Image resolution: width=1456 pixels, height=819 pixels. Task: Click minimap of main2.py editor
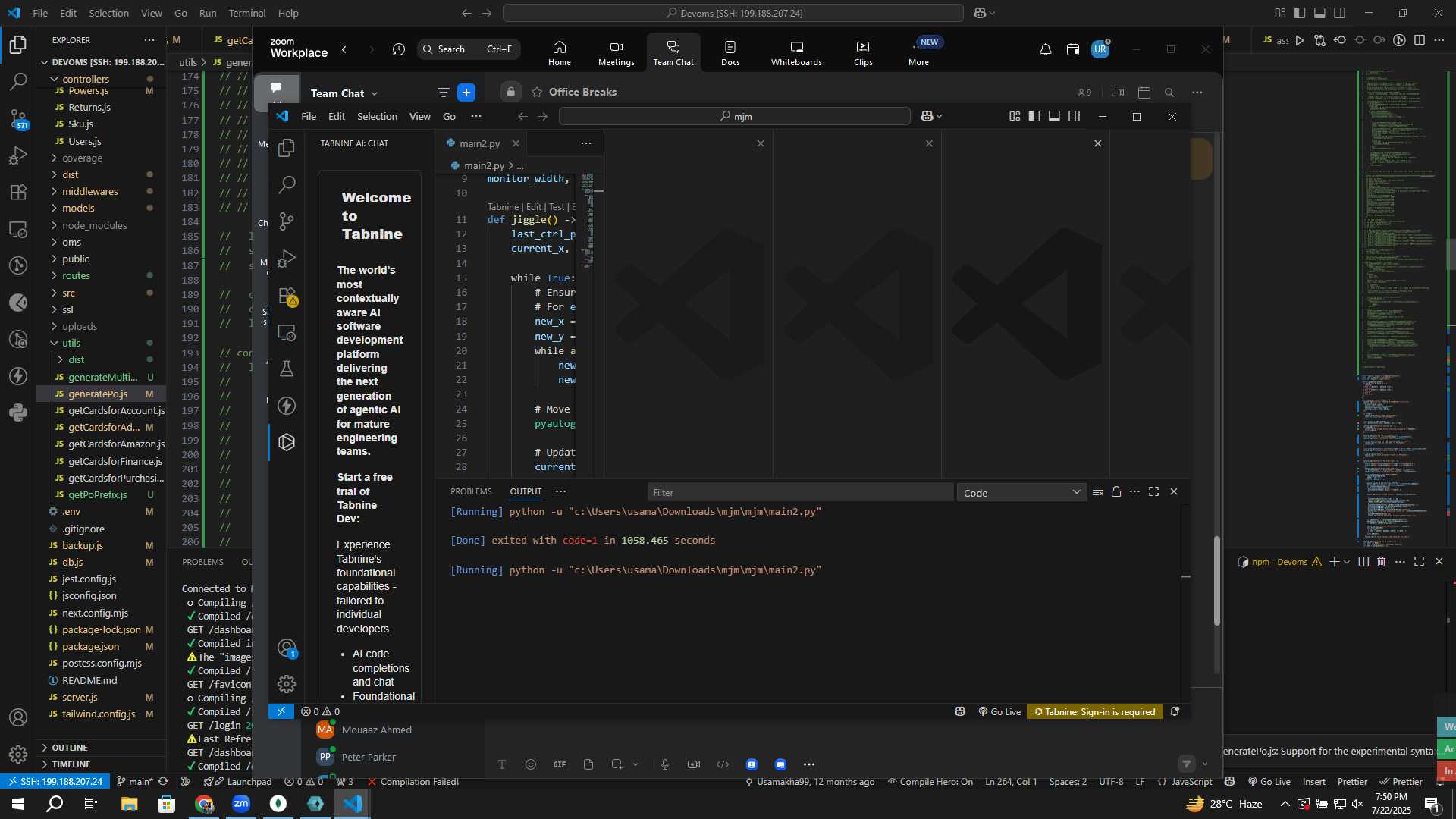click(587, 220)
